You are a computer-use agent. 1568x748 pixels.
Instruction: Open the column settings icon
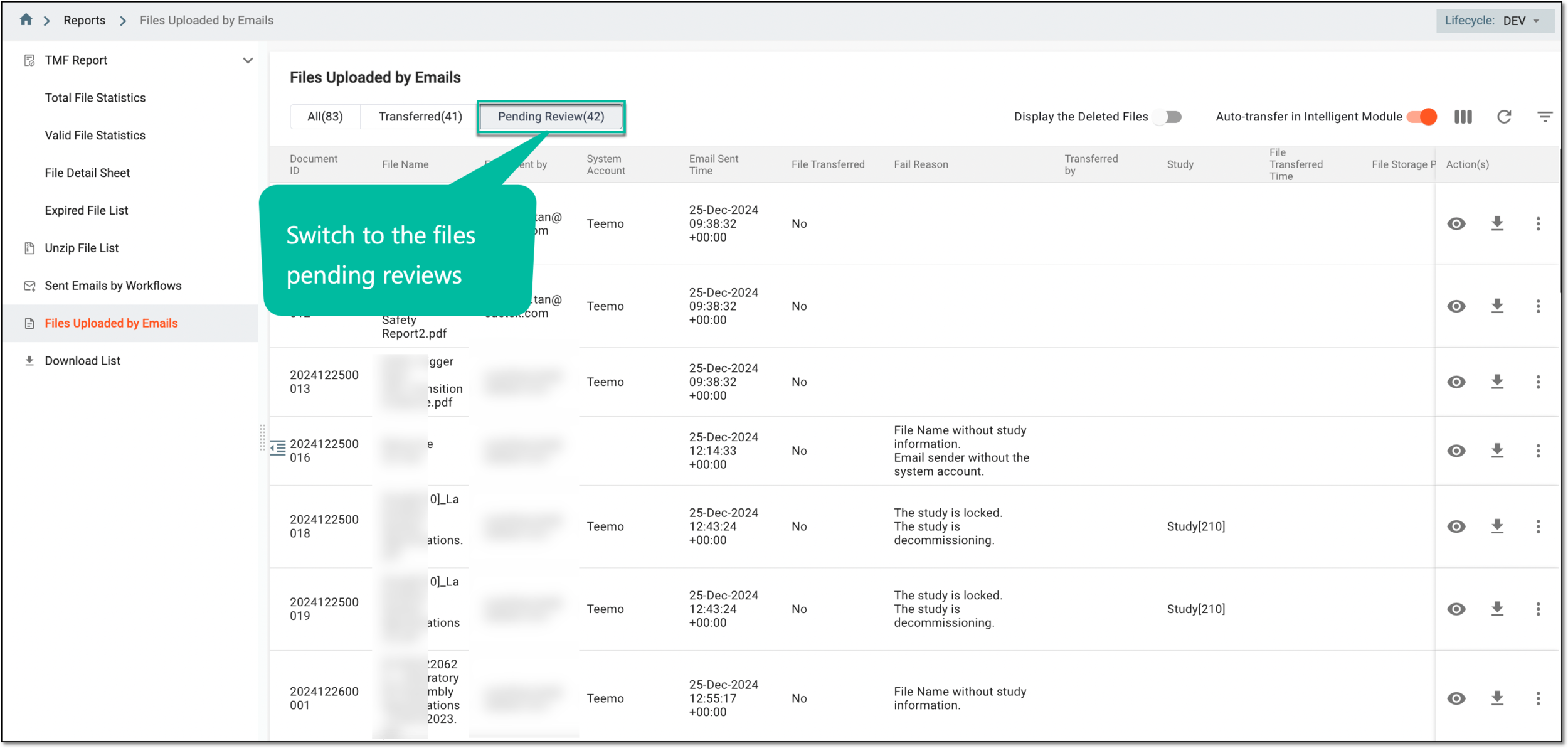(1463, 117)
